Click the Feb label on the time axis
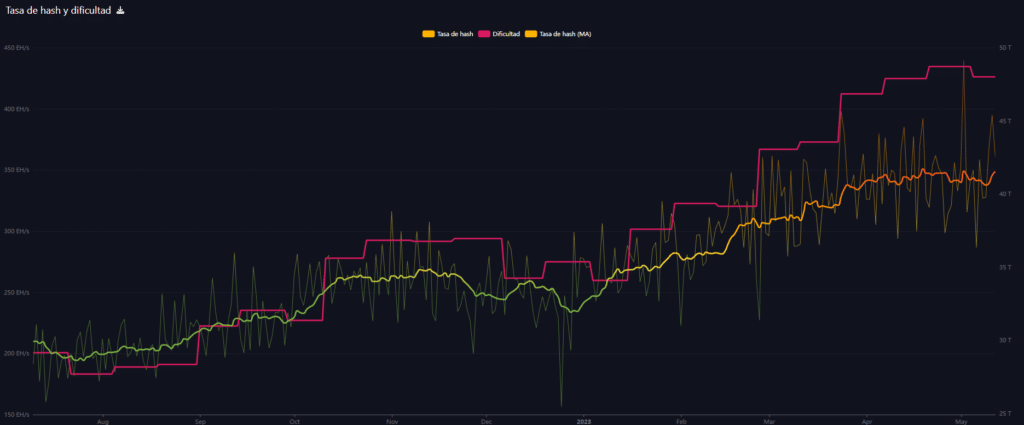The height and width of the screenshot is (425, 1024). click(680, 422)
